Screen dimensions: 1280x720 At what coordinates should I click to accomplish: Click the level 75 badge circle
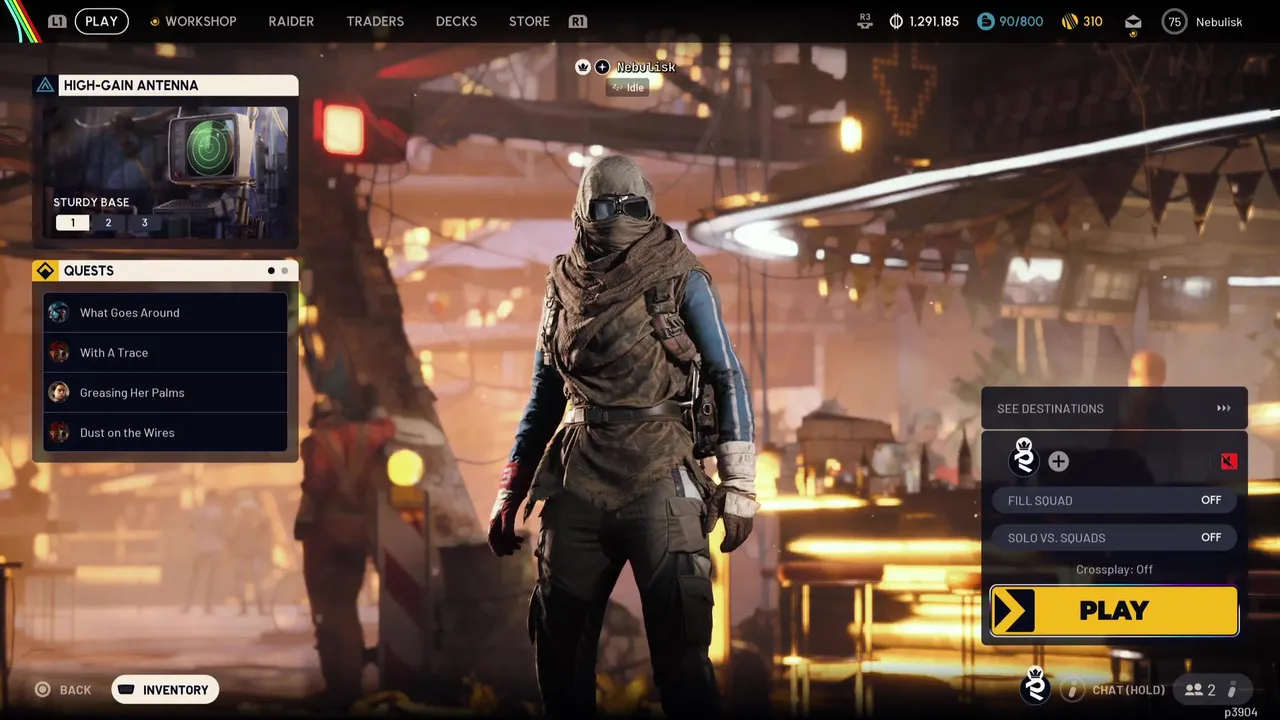tap(1175, 22)
